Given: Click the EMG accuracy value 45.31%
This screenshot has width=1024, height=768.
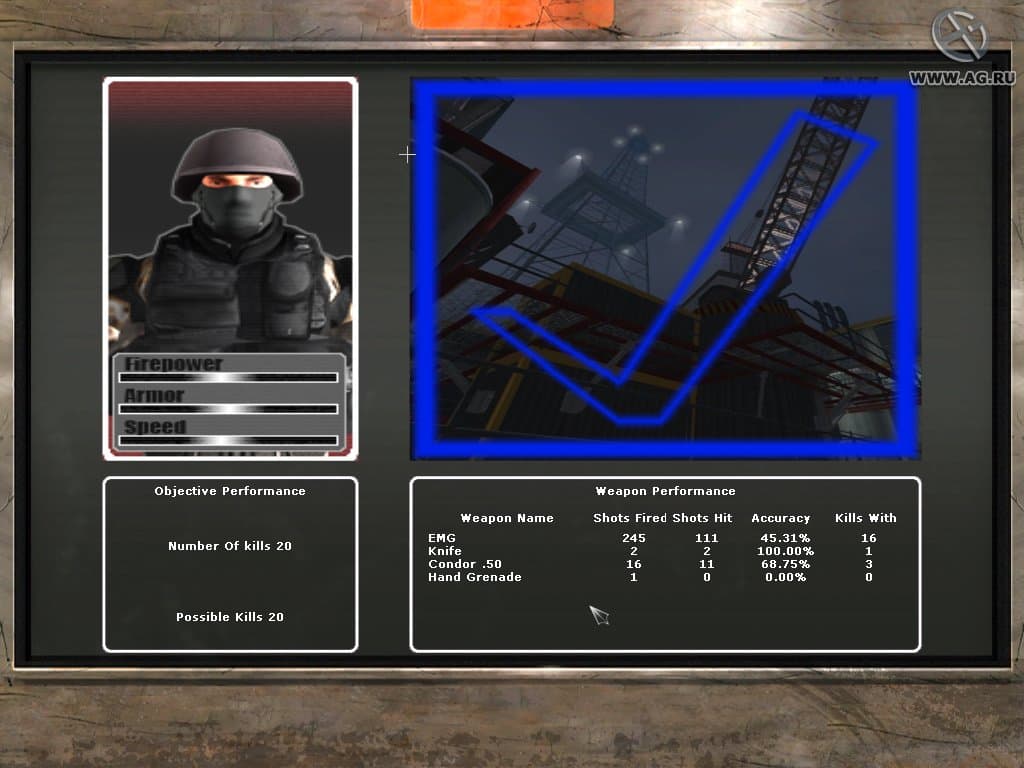Looking at the screenshot, I should [785, 538].
